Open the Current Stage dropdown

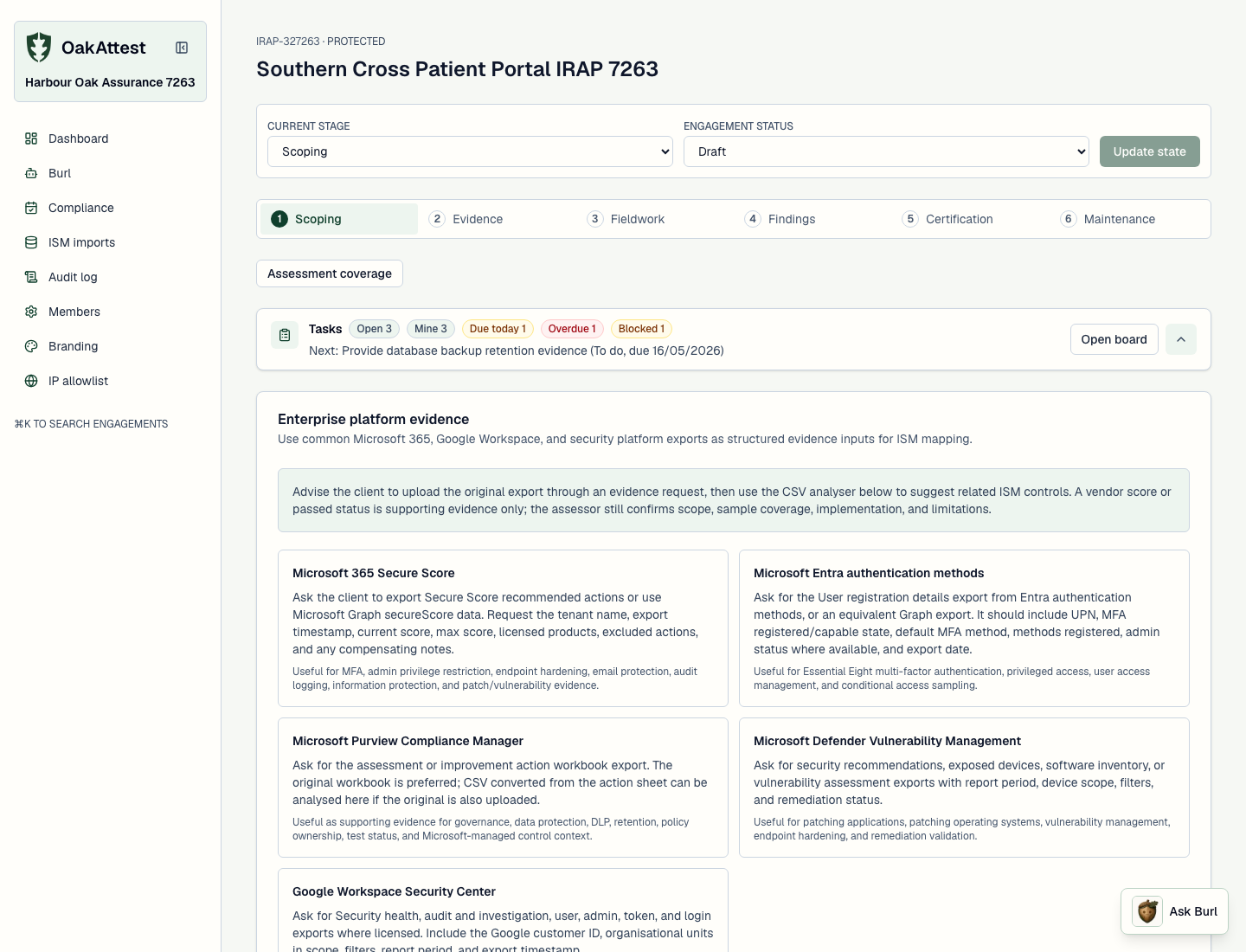[470, 151]
